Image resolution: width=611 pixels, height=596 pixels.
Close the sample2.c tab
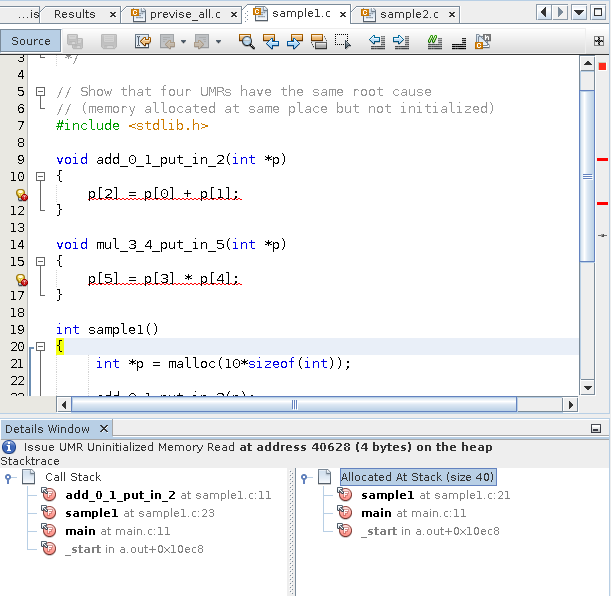point(452,15)
